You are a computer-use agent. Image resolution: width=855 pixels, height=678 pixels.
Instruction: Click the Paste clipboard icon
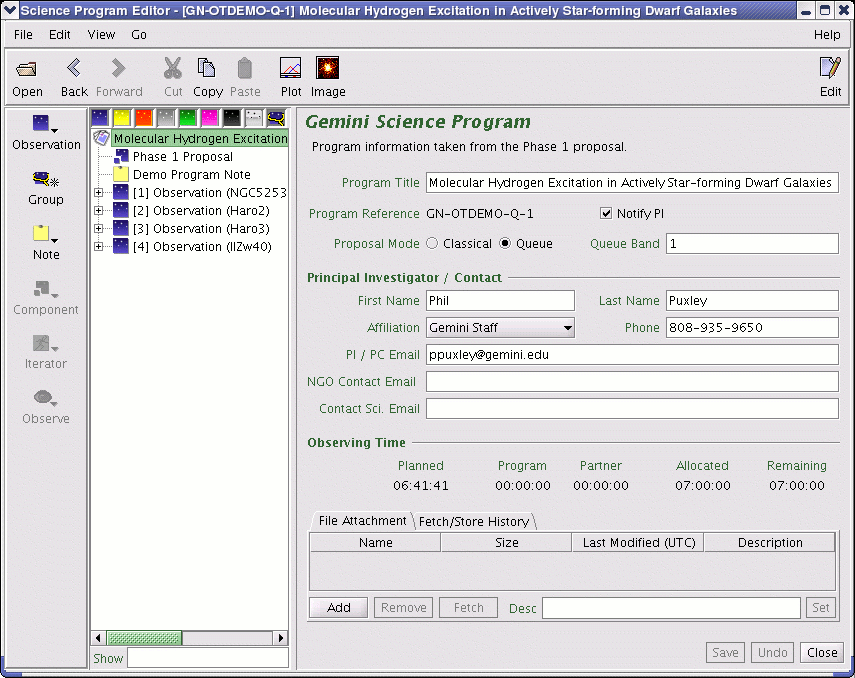244,68
